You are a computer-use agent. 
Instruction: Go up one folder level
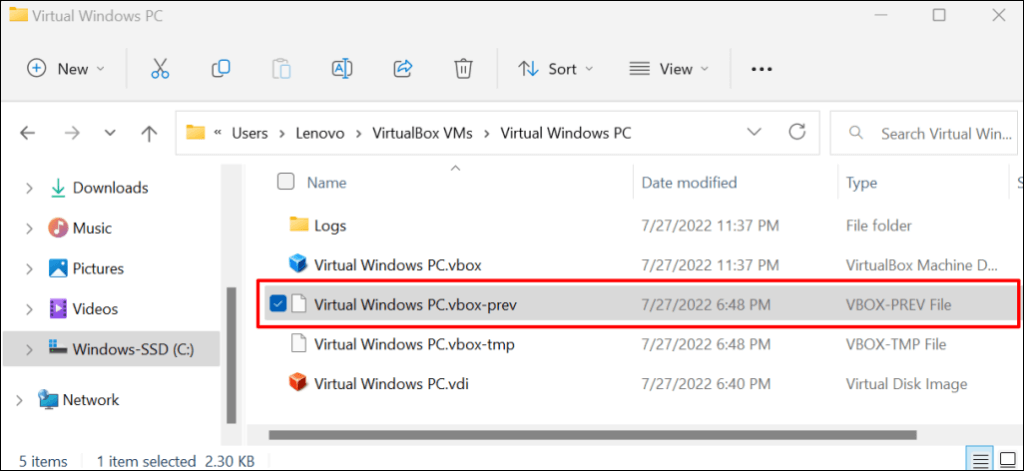tap(149, 133)
